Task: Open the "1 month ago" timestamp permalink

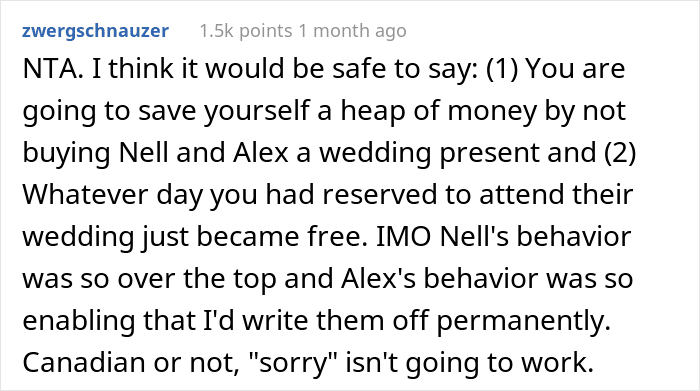Action: point(353,31)
